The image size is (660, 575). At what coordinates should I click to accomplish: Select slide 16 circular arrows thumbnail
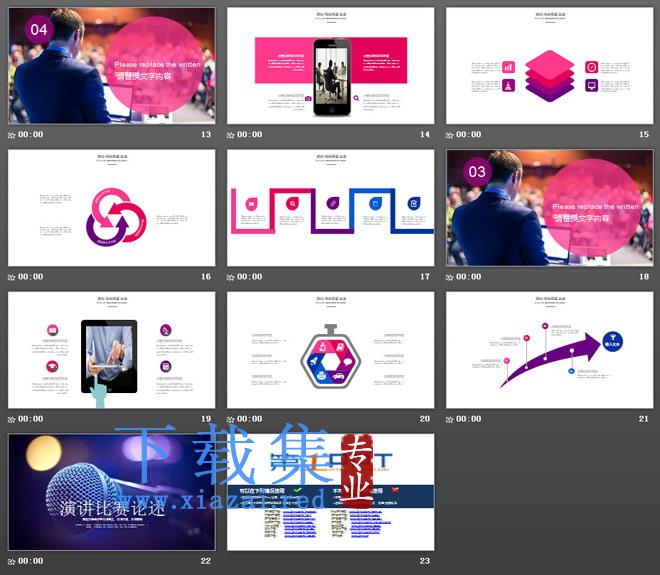point(112,208)
